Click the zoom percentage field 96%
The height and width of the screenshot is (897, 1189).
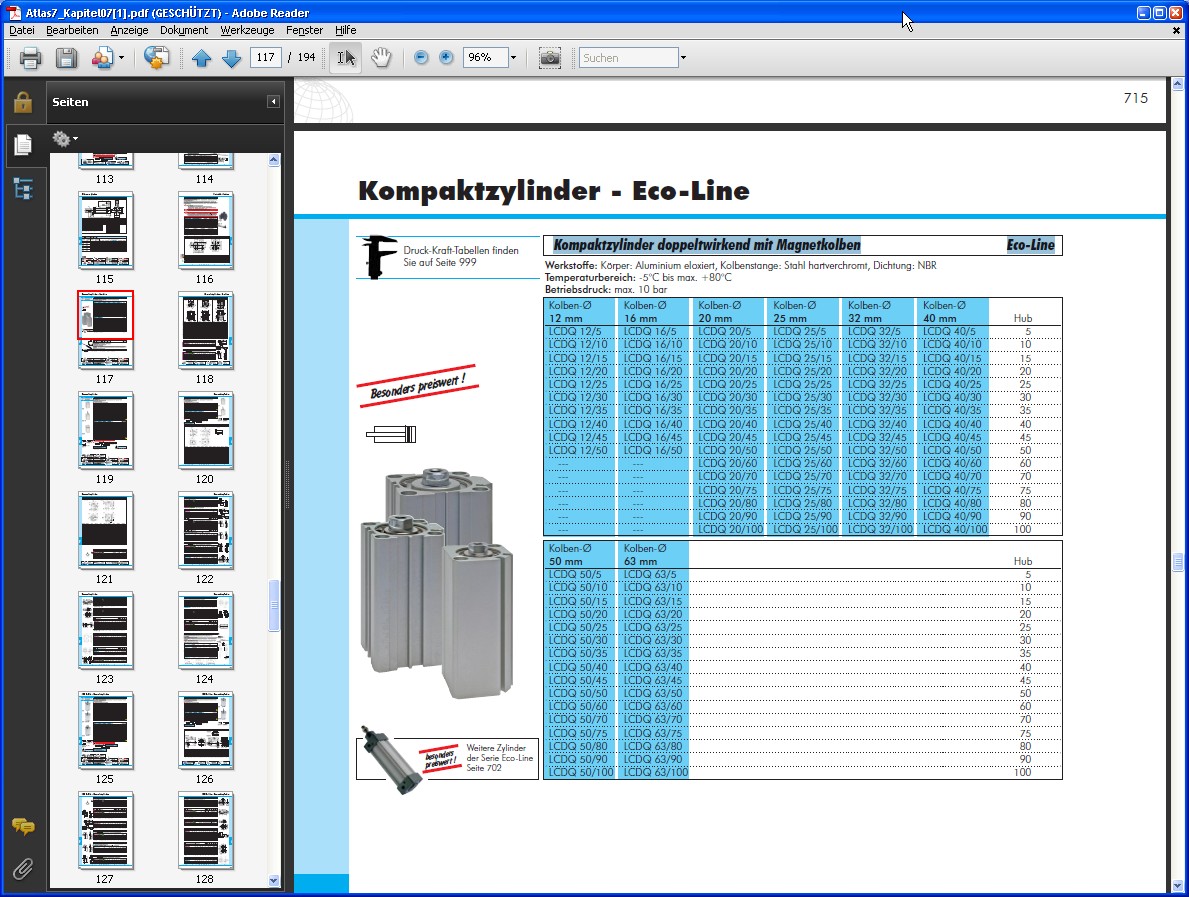pyautogui.click(x=485, y=57)
